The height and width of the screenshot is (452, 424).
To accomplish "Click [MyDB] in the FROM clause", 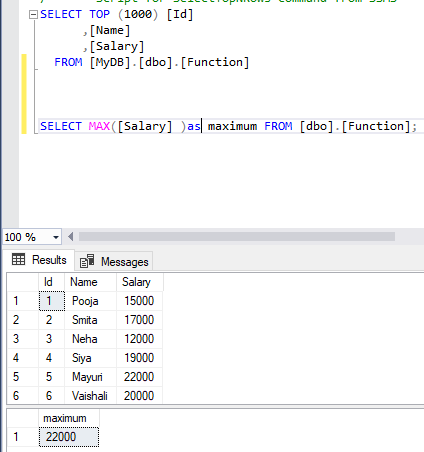I will 110,62.
